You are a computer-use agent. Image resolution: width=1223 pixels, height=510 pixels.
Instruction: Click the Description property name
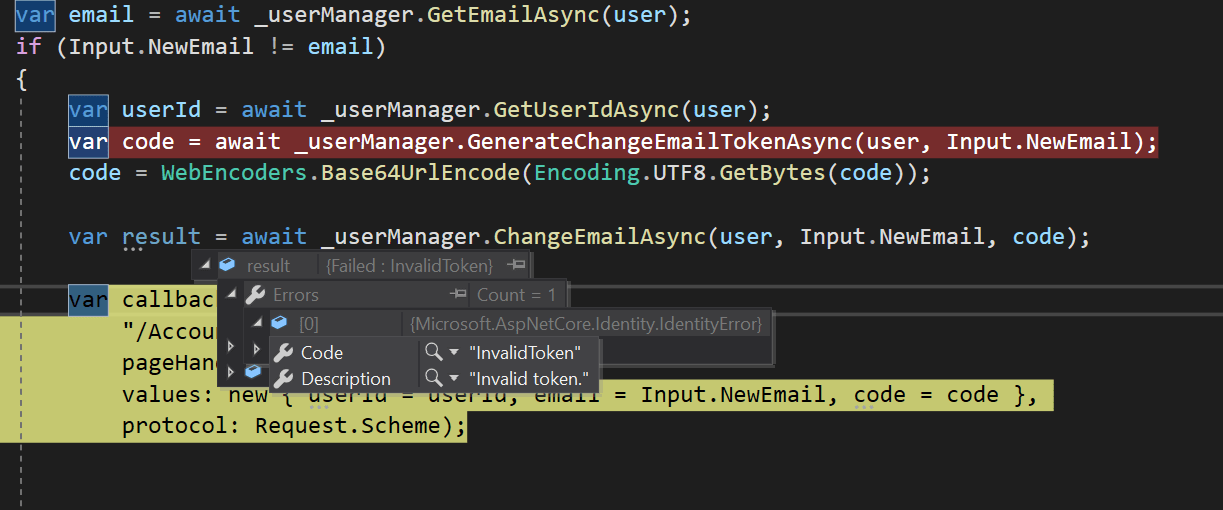tap(346, 378)
